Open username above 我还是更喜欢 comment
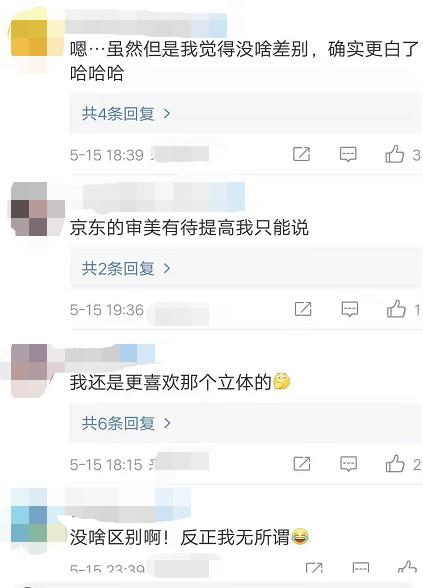The height and width of the screenshot is (588, 423). pyautogui.click(x=112, y=355)
